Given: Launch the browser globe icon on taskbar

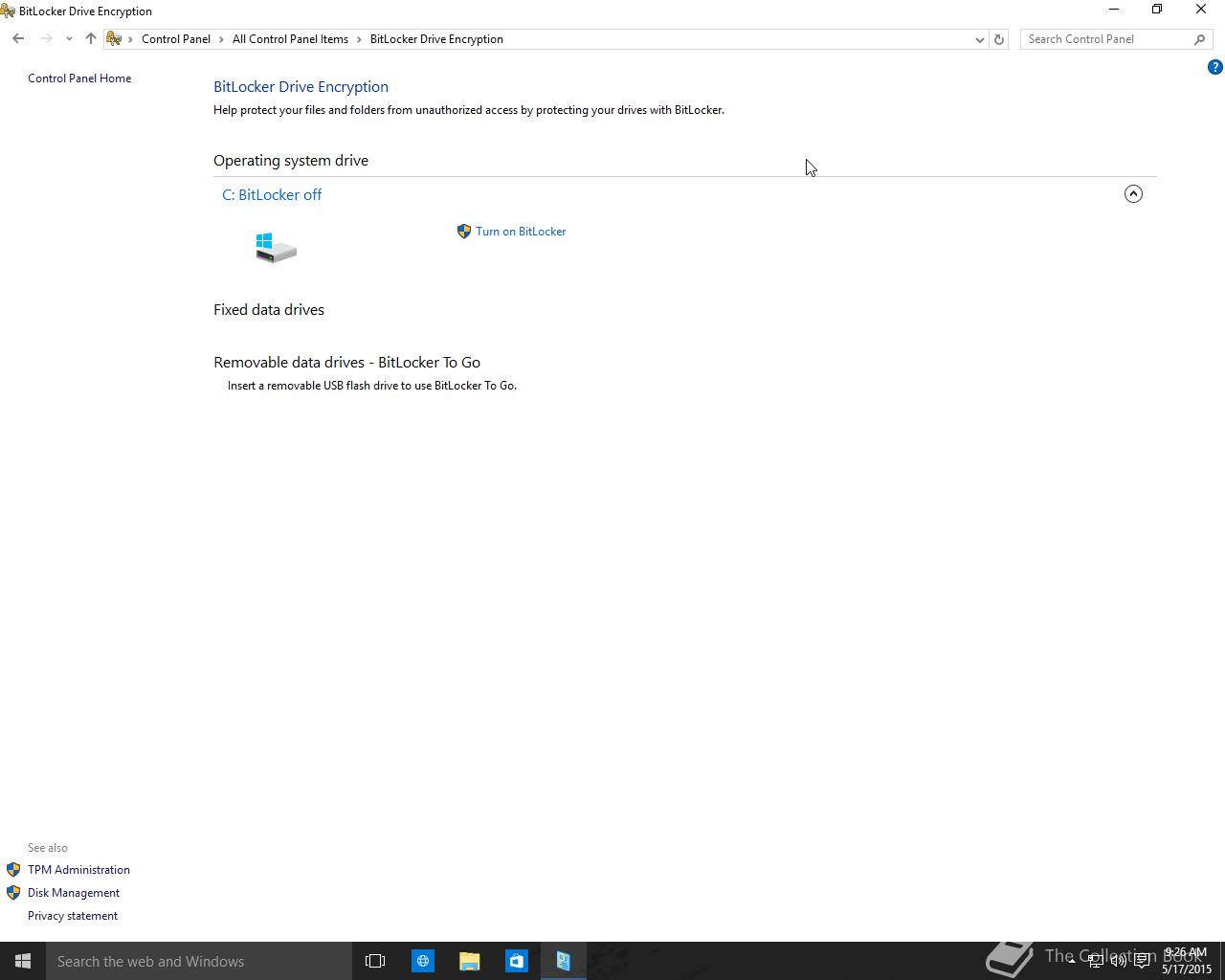Looking at the screenshot, I should click(x=422, y=961).
